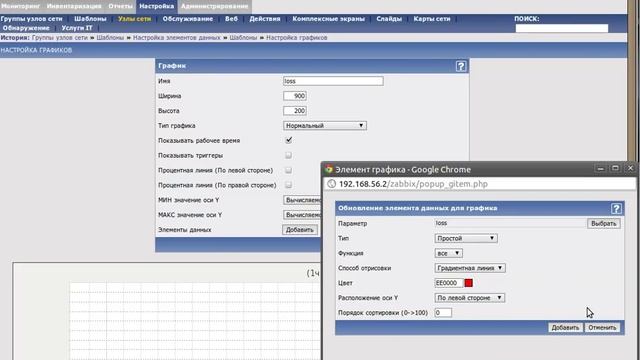Click the Цвет hex input field
640x360 pixels.
pos(449,283)
